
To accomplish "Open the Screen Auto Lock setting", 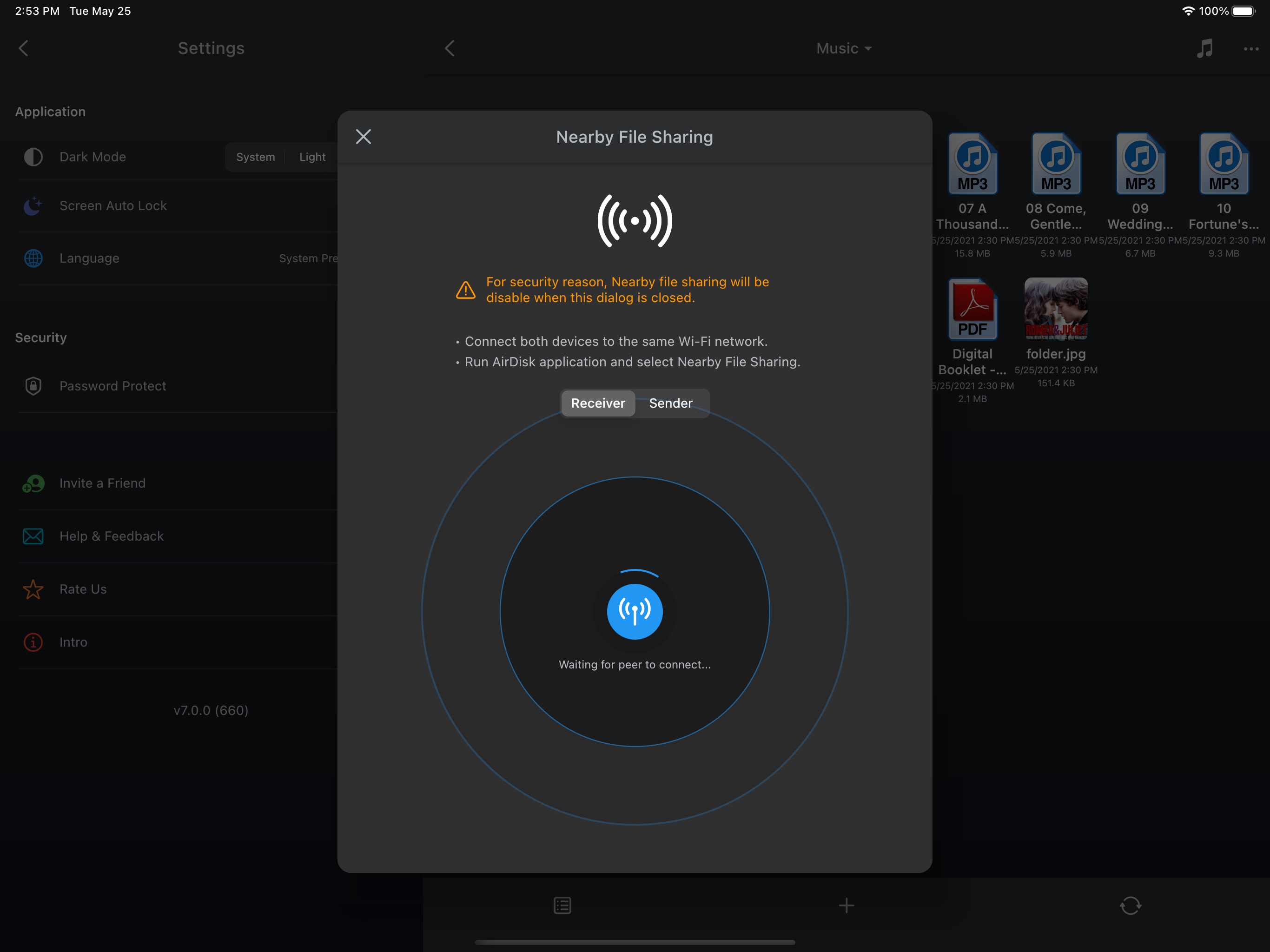I will [113, 205].
